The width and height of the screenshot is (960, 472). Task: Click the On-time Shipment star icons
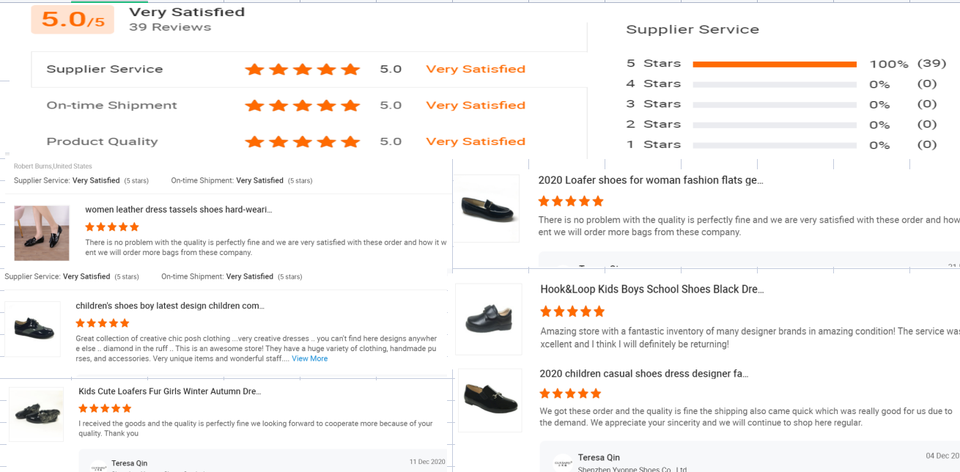click(x=302, y=106)
